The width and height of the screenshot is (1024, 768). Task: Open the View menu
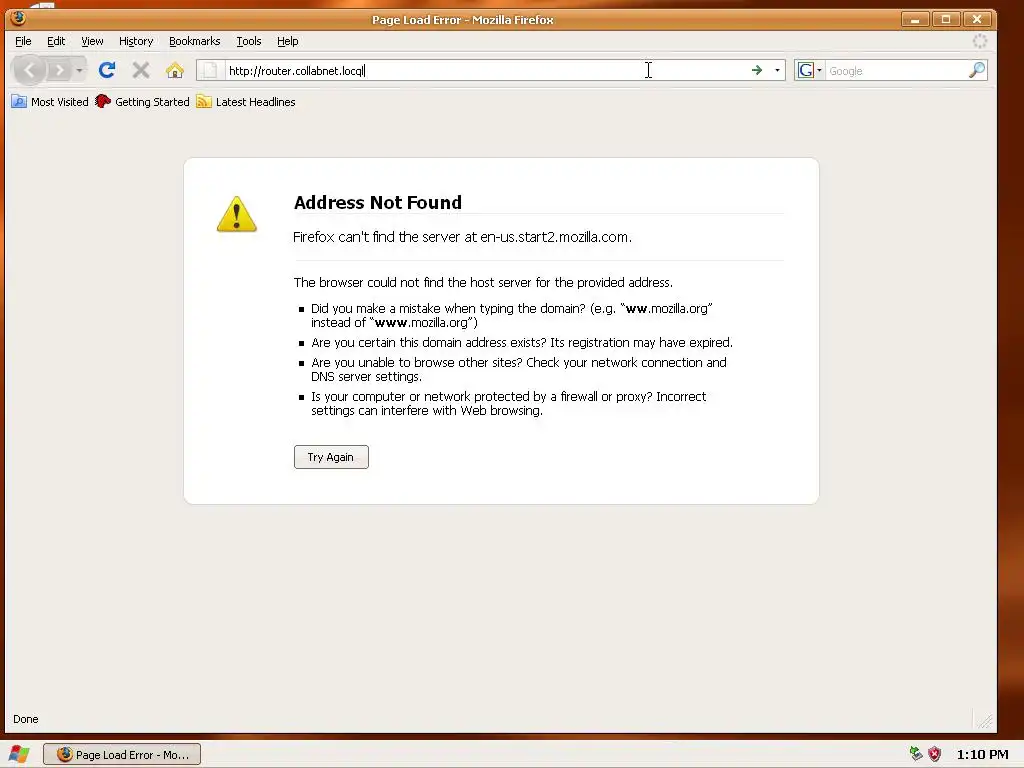tap(92, 41)
